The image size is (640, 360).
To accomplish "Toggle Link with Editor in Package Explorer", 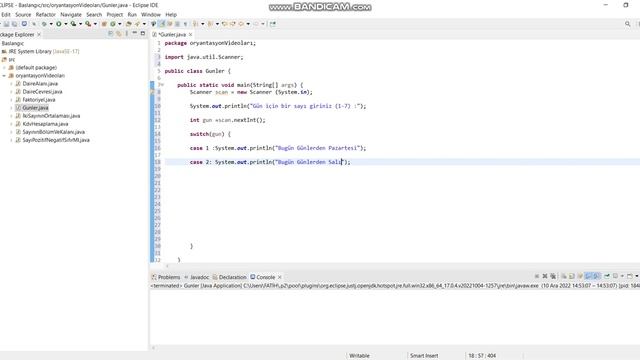I will point(118,34).
